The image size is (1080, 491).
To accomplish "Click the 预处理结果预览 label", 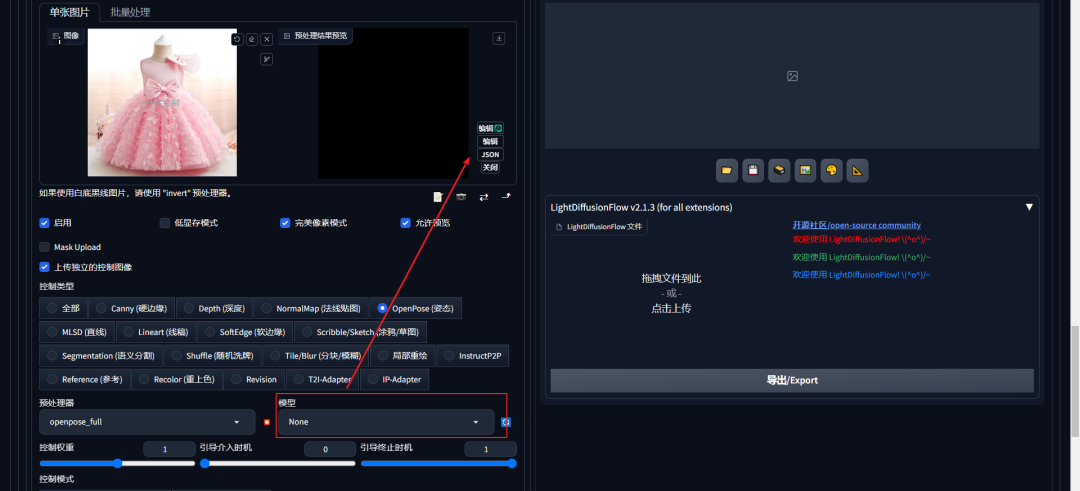I will coord(315,36).
